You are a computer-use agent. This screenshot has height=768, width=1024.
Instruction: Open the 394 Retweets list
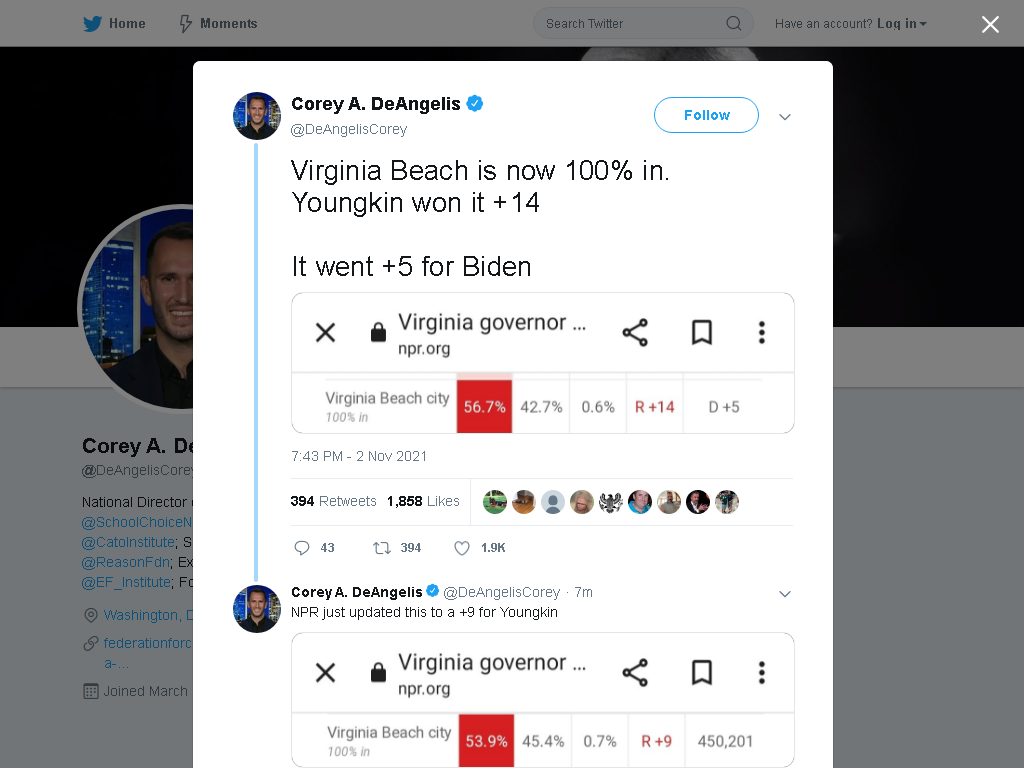click(x=333, y=501)
